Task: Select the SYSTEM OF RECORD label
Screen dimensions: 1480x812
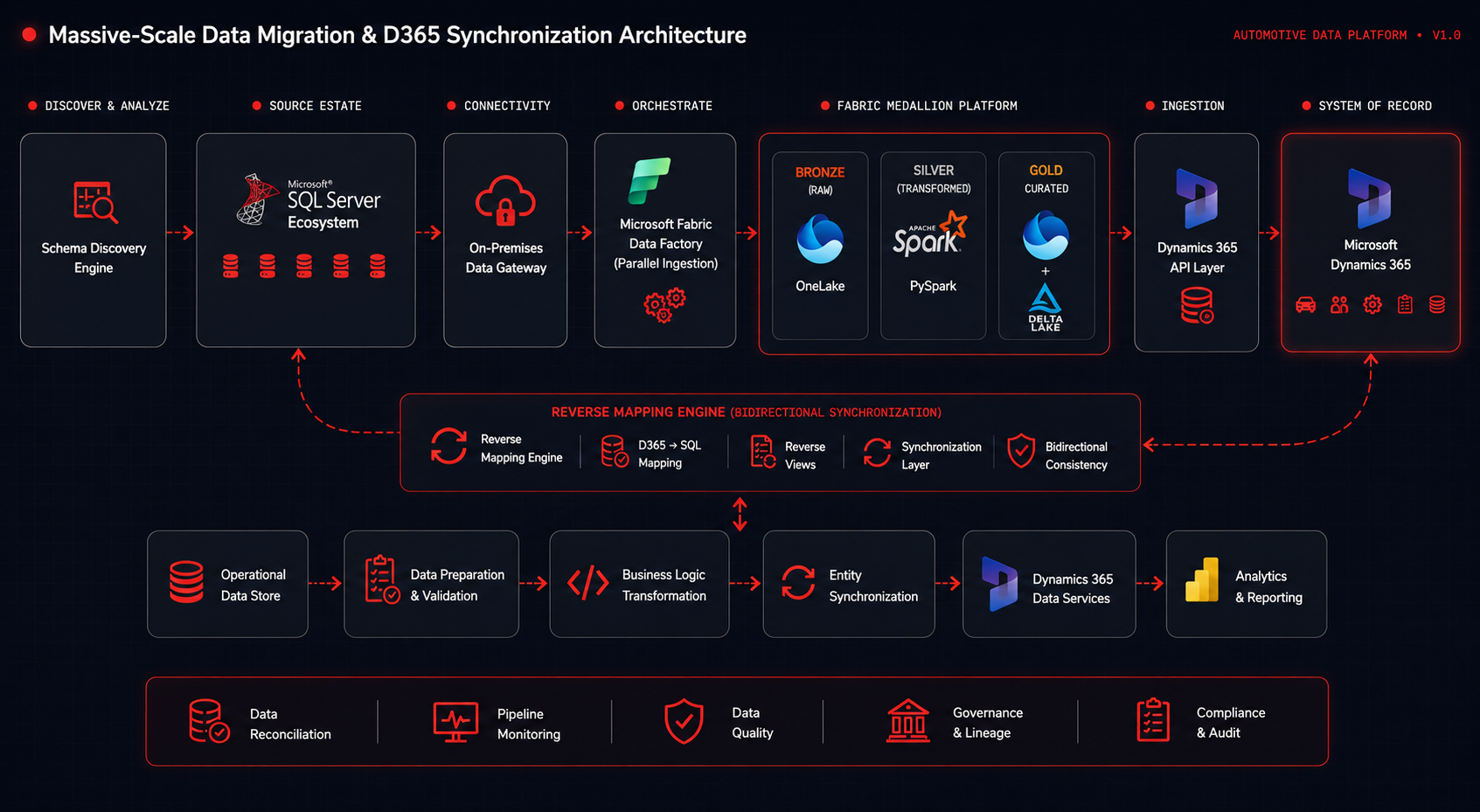Action: tap(1374, 106)
